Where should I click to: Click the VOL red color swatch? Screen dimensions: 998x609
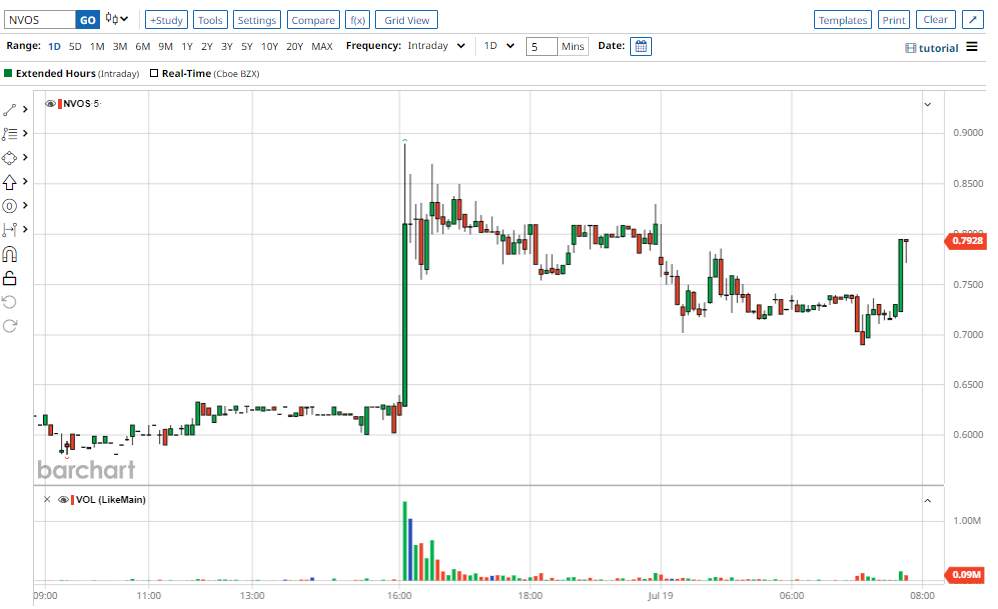[73, 500]
